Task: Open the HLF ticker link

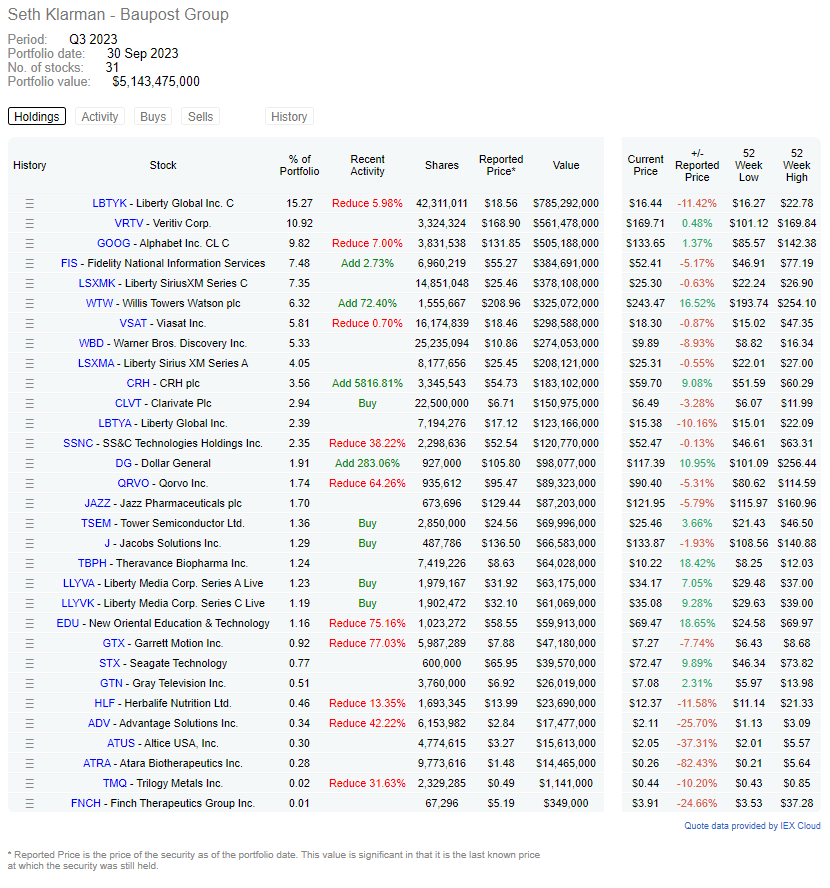Action: pos(105,703)
